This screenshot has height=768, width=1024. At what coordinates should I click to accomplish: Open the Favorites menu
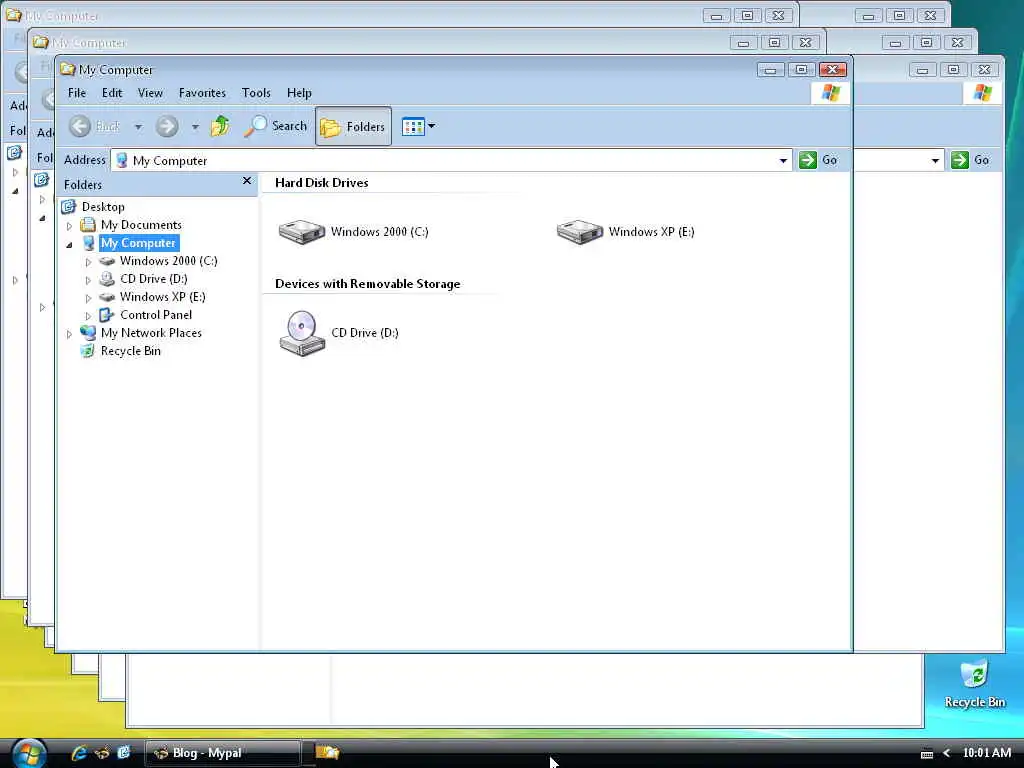(202, 93)
